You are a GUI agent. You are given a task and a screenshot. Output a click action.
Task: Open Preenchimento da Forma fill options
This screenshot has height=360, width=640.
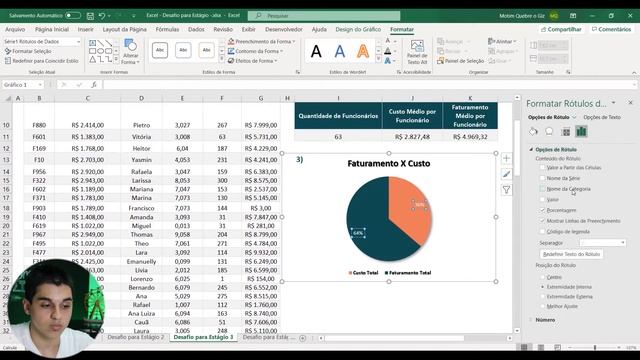(261, 42)
